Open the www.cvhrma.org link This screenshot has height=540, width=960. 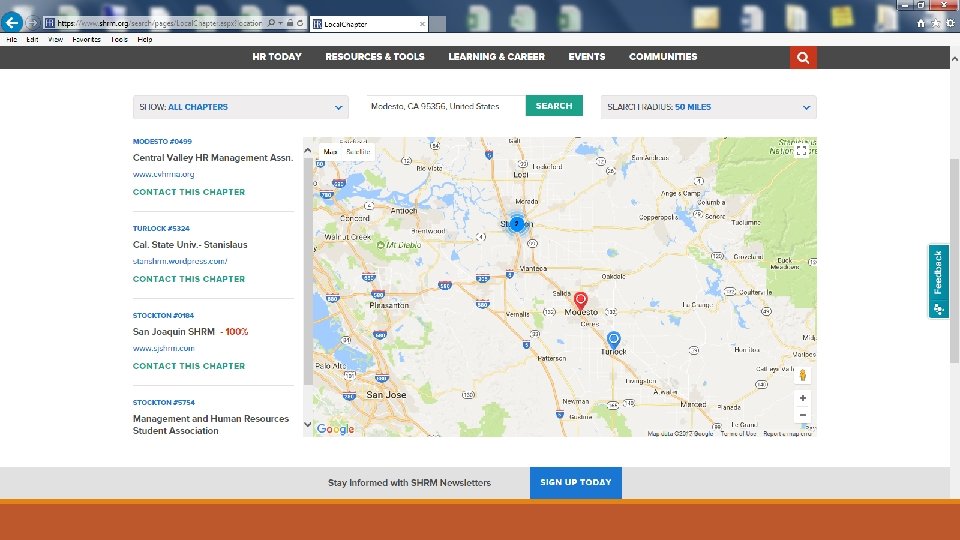pos(163,174)
